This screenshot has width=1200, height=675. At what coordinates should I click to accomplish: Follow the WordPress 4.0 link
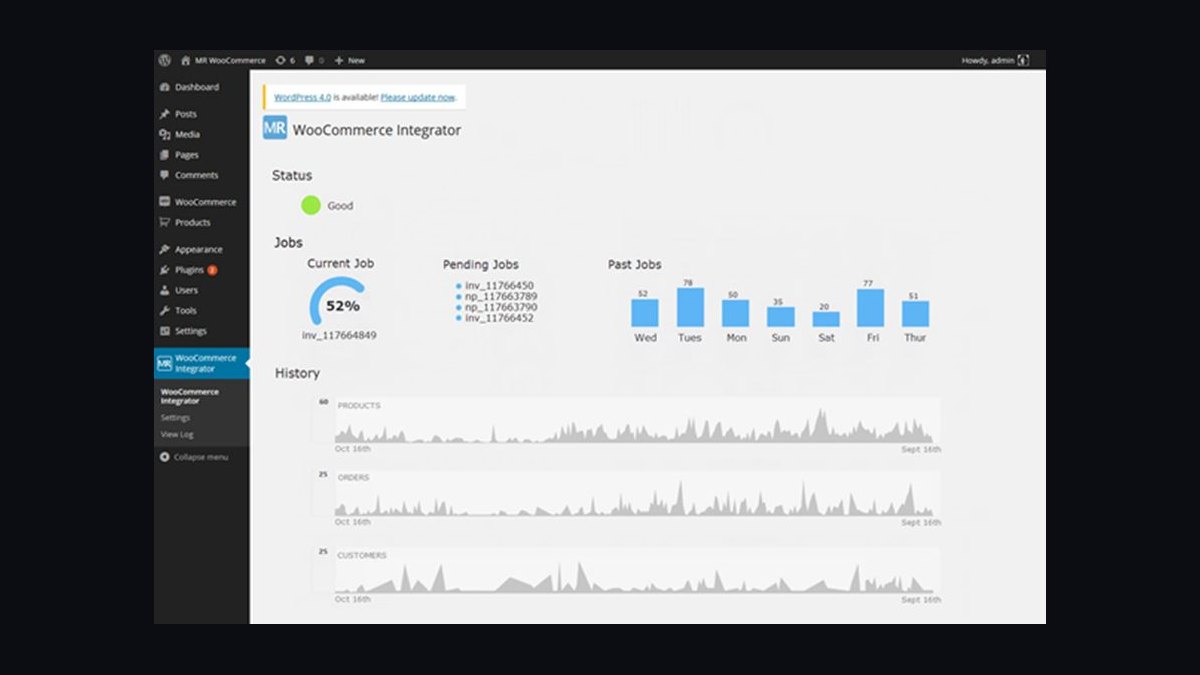[302, 97]
